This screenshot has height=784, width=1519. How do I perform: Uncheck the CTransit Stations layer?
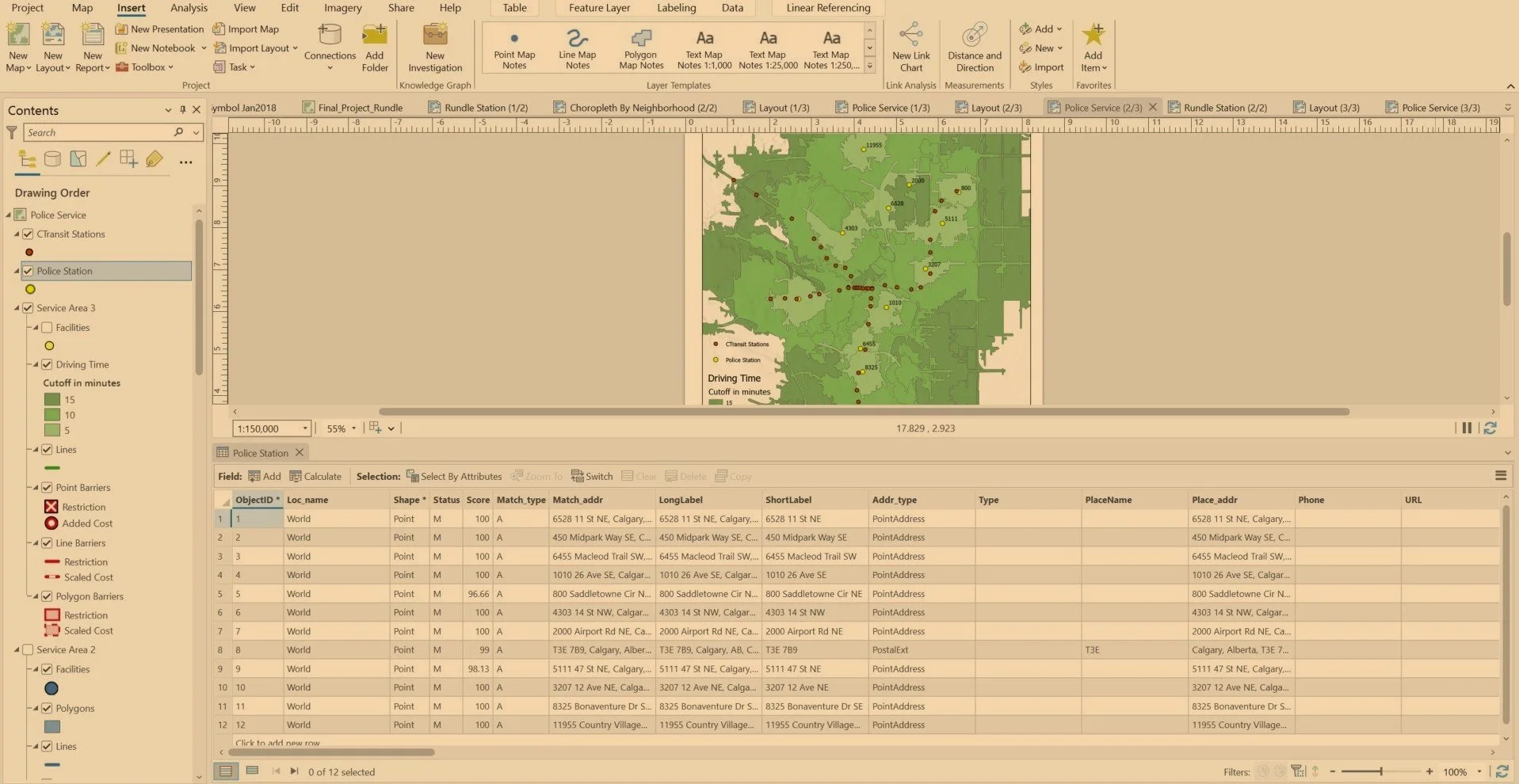[29, 234]
